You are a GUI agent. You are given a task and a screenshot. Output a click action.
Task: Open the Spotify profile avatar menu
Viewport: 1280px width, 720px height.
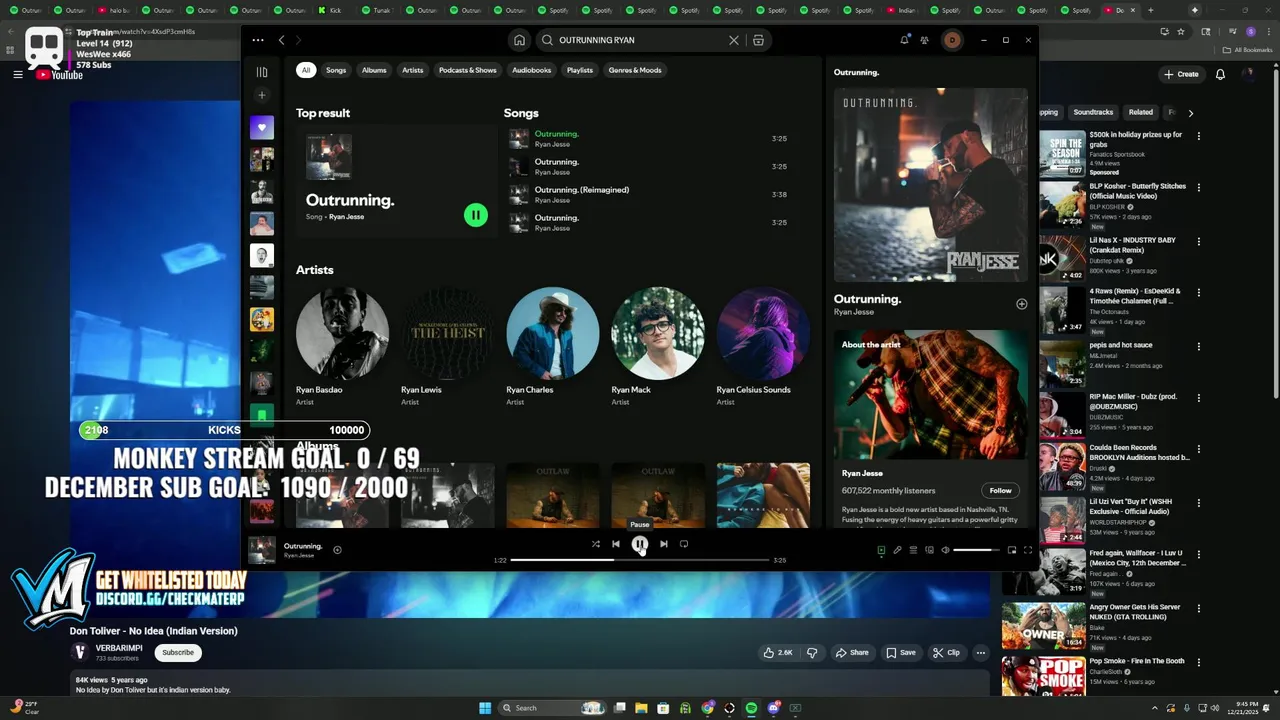pos(952,40)
